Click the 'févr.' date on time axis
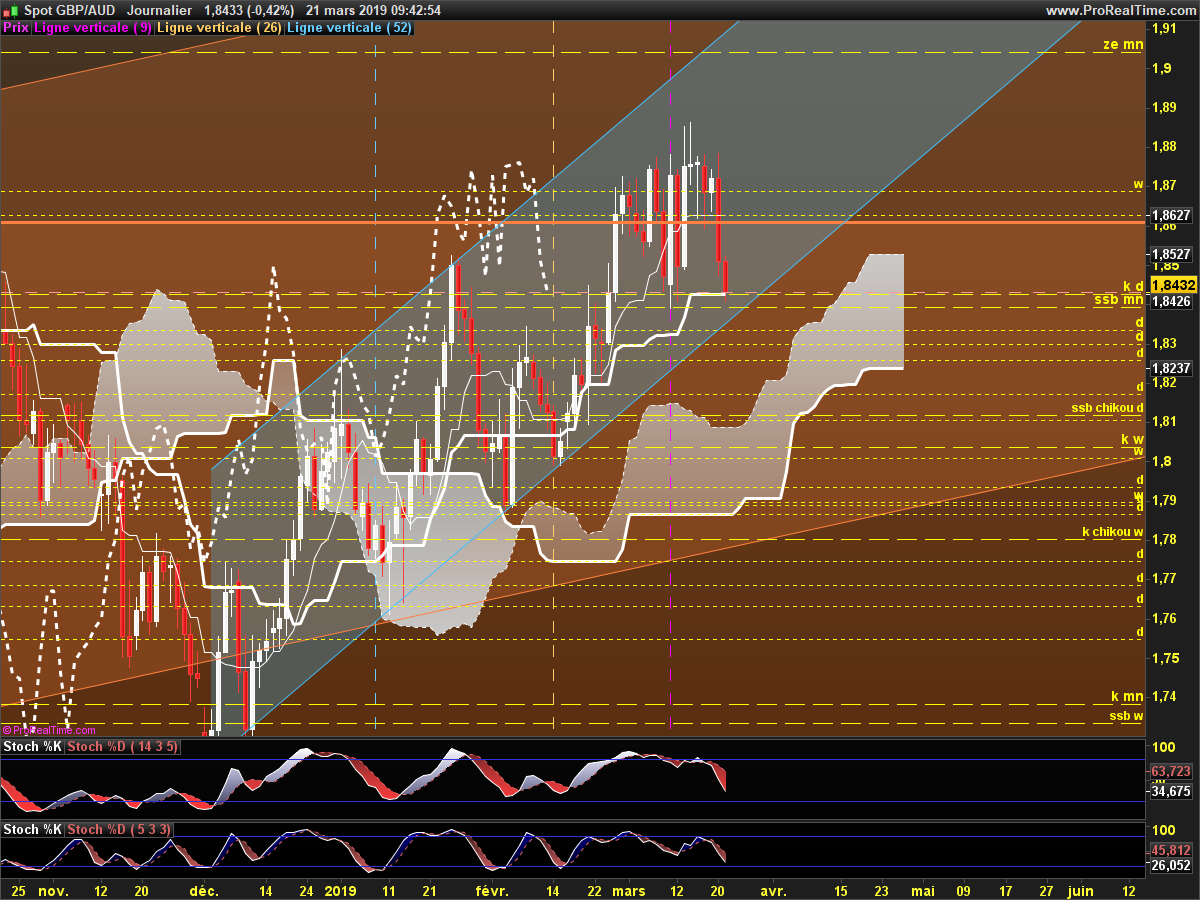This screenshot has height=900, width=1200. (492, 889)
